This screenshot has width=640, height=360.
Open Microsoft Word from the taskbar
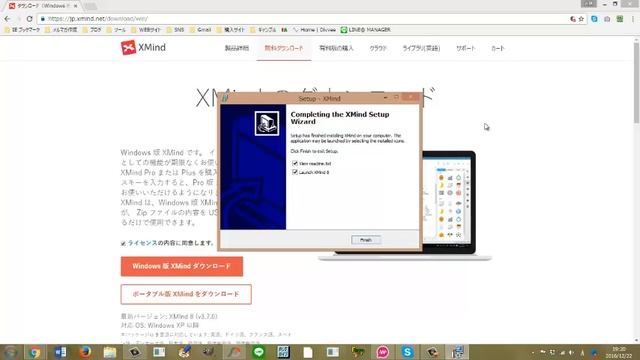pos(60,352)
